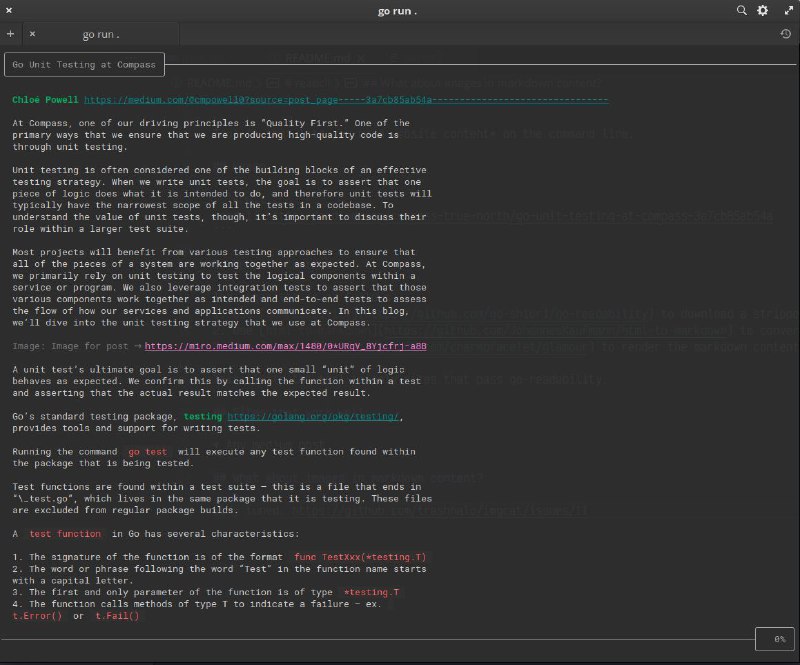Open closed tabs history icon
Viewport: 800px width, 665px height.
(x=786, y=34)
